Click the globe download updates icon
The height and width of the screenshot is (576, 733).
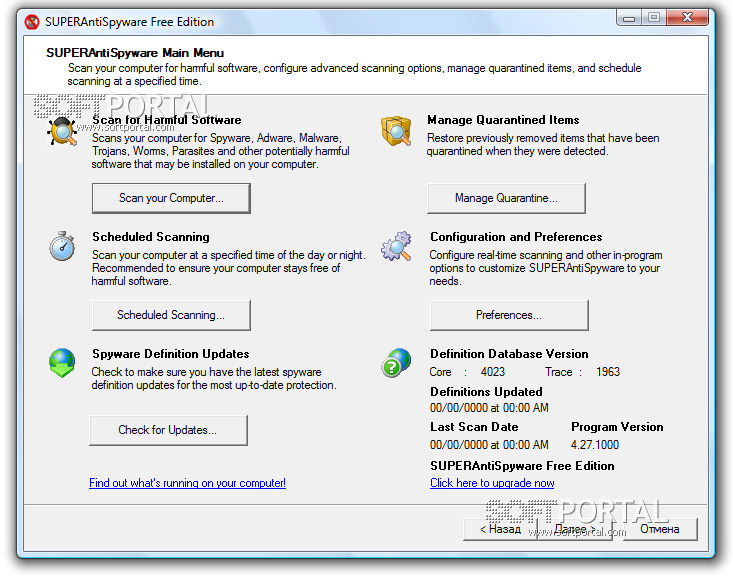62,362
